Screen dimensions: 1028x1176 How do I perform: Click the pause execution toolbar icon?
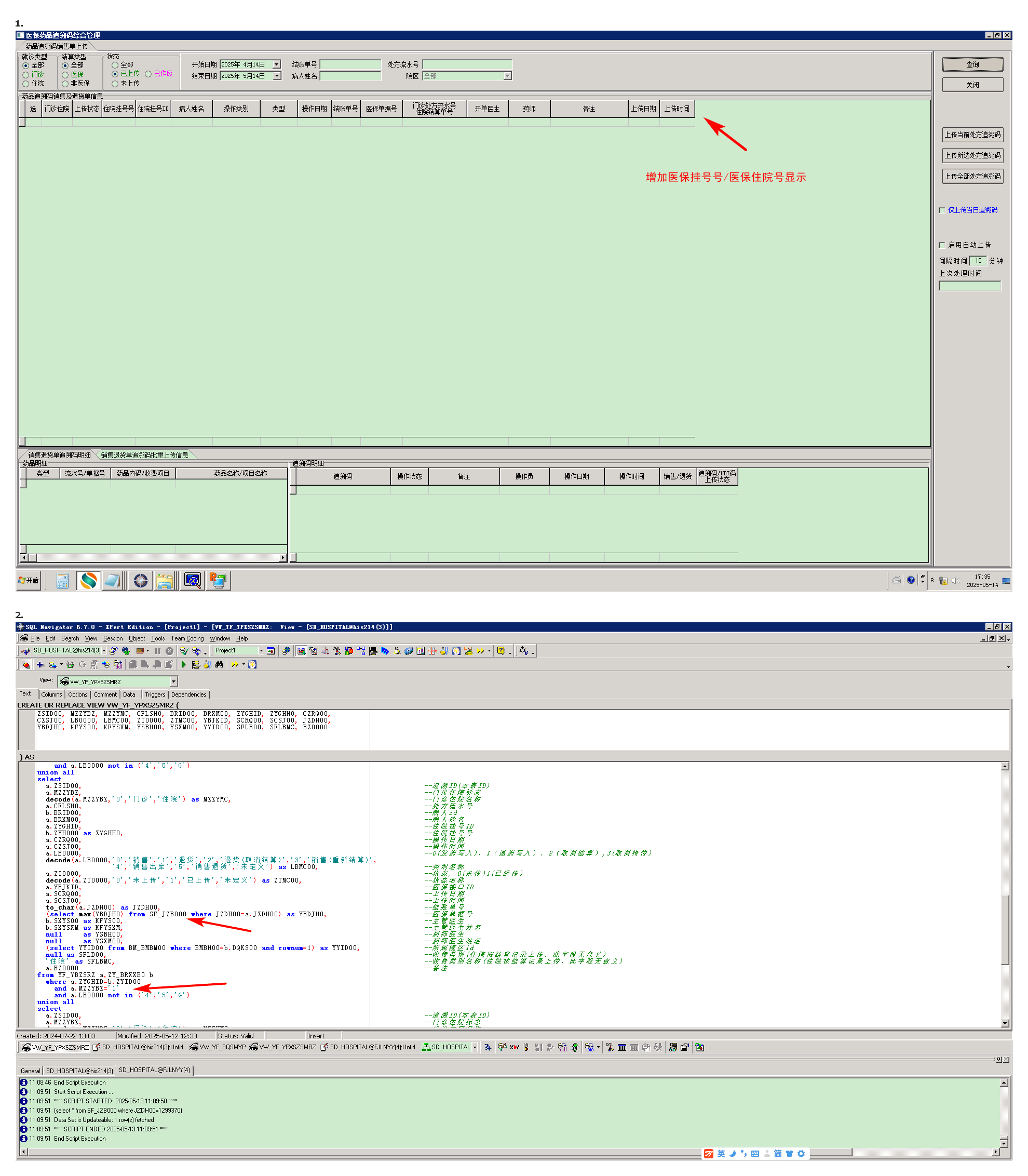157,651
